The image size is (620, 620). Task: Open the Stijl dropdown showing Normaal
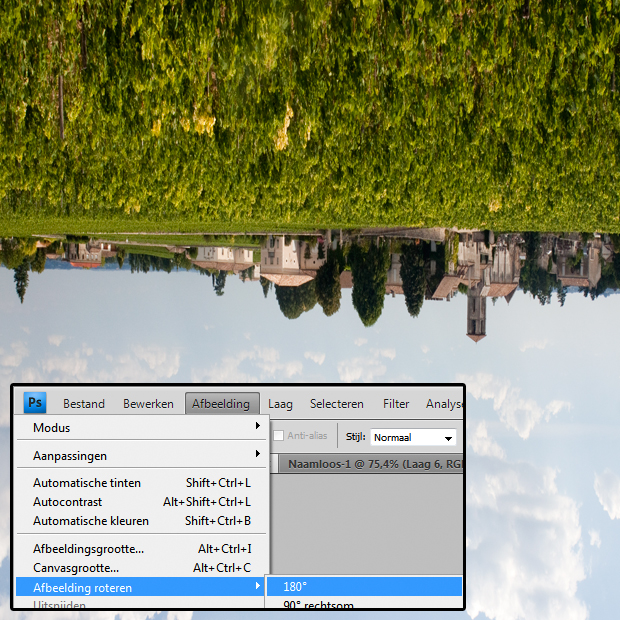(x=413, y=437)
